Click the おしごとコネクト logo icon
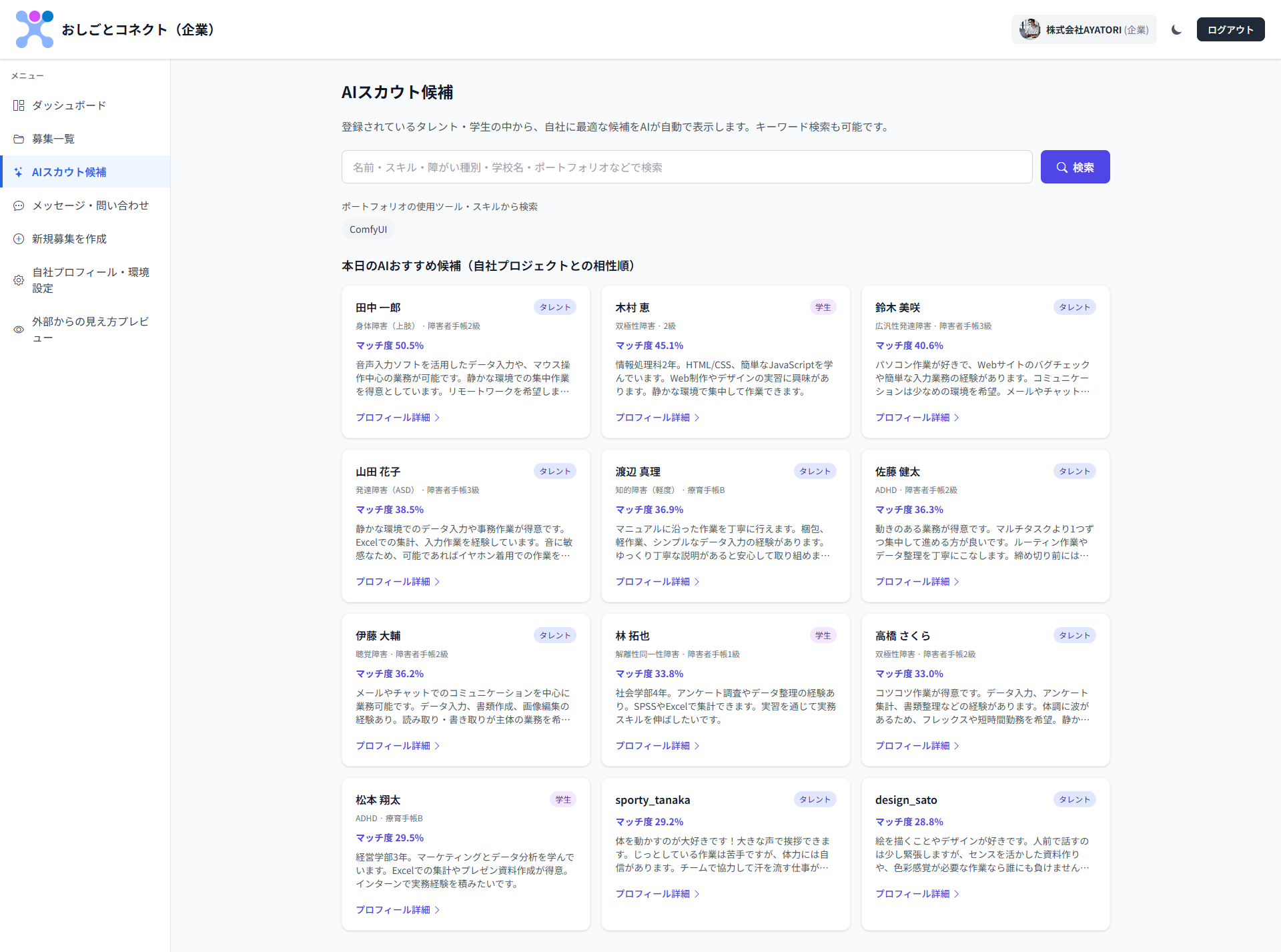 click(x=35, y=29)
